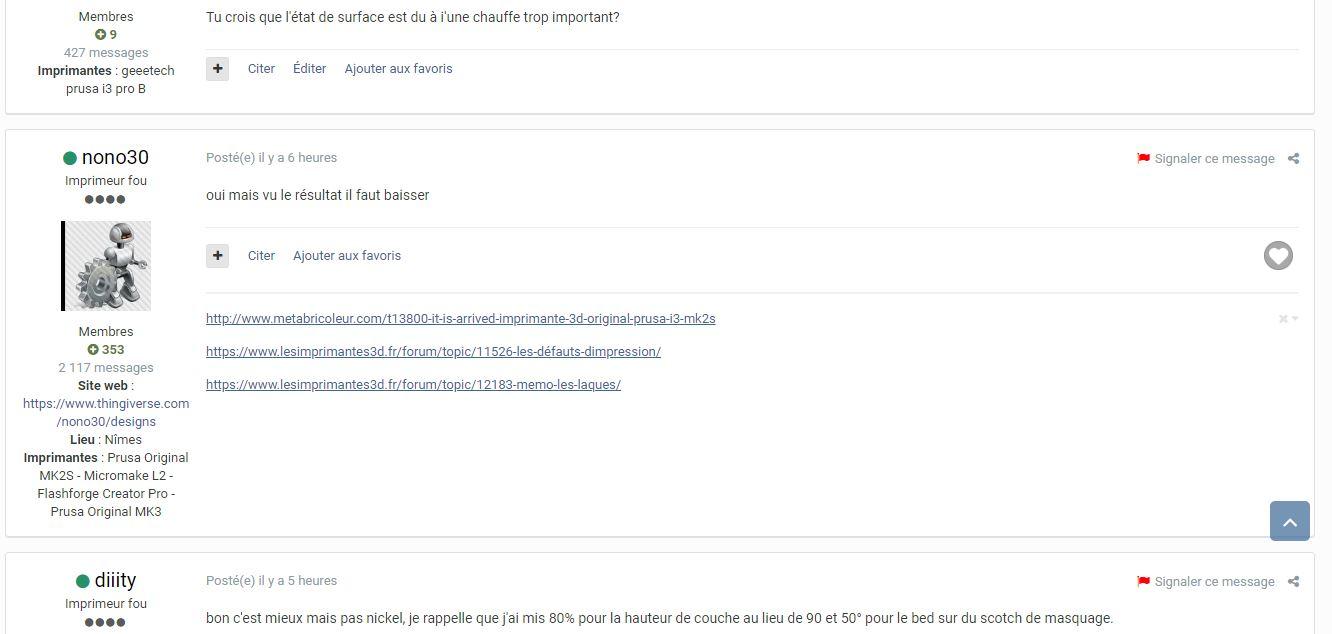Image resolution: width=1332 pixels, height=634 pixels.
Task: Click nono30's green reputation plus icon
Action: pyautogui.click(x=93, y=350)
